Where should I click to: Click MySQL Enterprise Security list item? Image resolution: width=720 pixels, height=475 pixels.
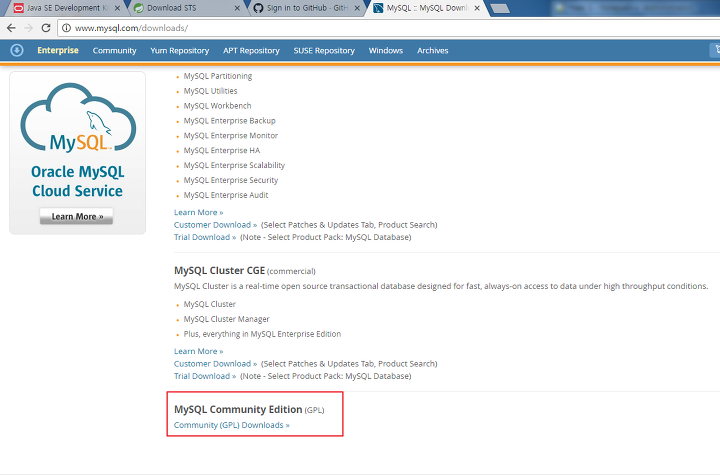pos(231,180)
